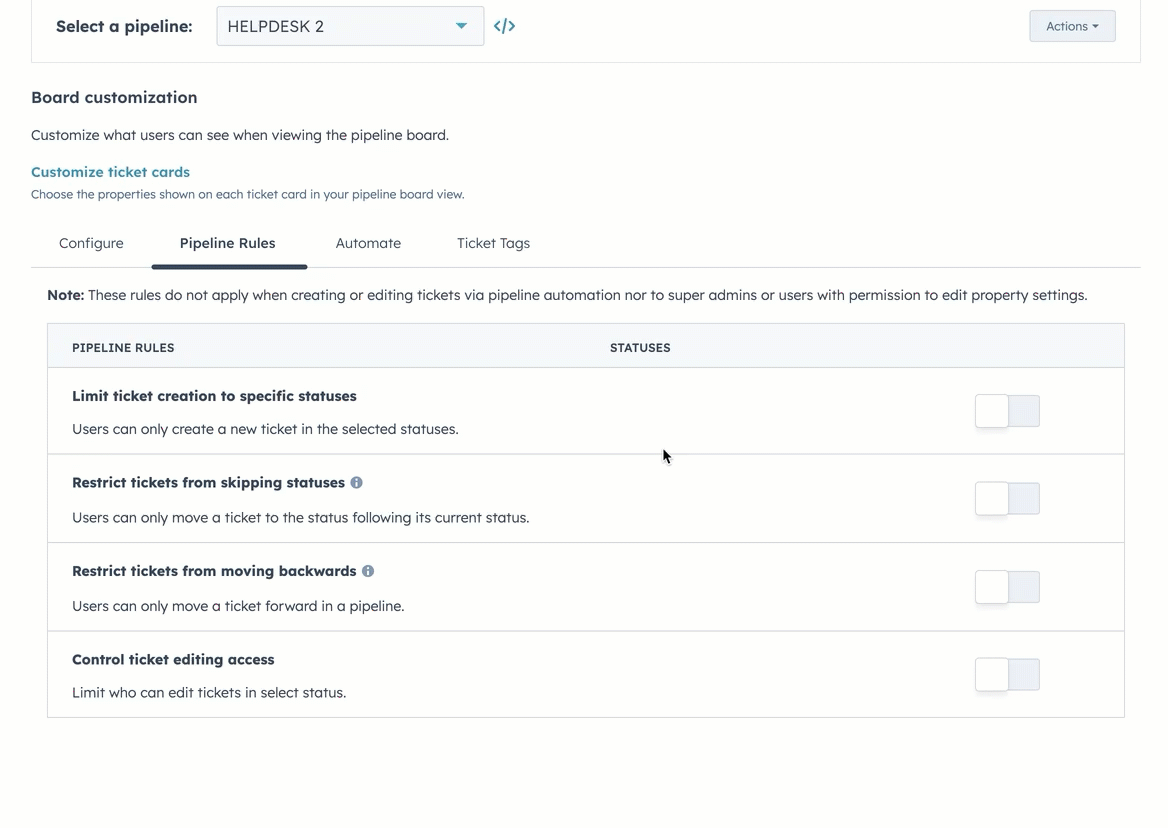Toggle on "Restrict tickets from moving backwards"
This screenshot has height=828, width=1168.
coord(1007,587)
